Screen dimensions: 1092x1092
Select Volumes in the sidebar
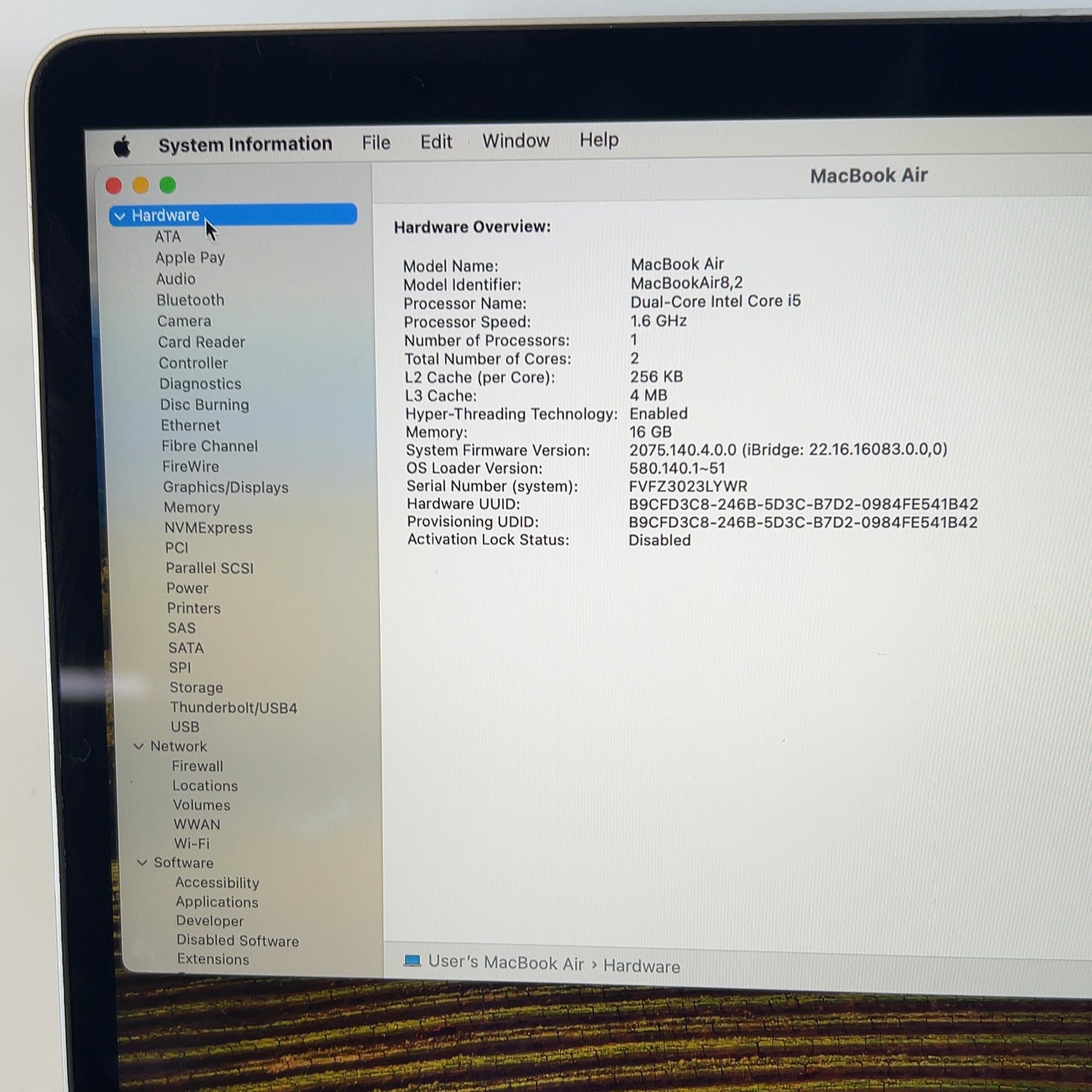coord(202,805)
